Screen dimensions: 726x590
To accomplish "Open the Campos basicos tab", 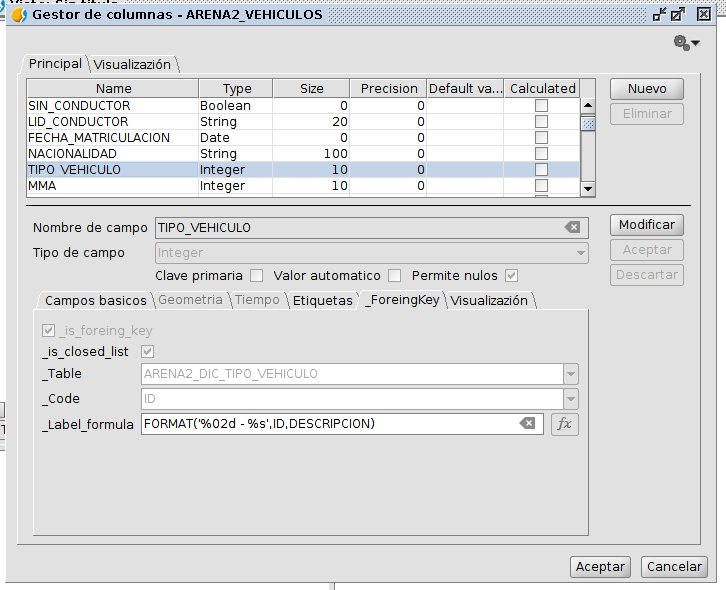I will (95, 300).
